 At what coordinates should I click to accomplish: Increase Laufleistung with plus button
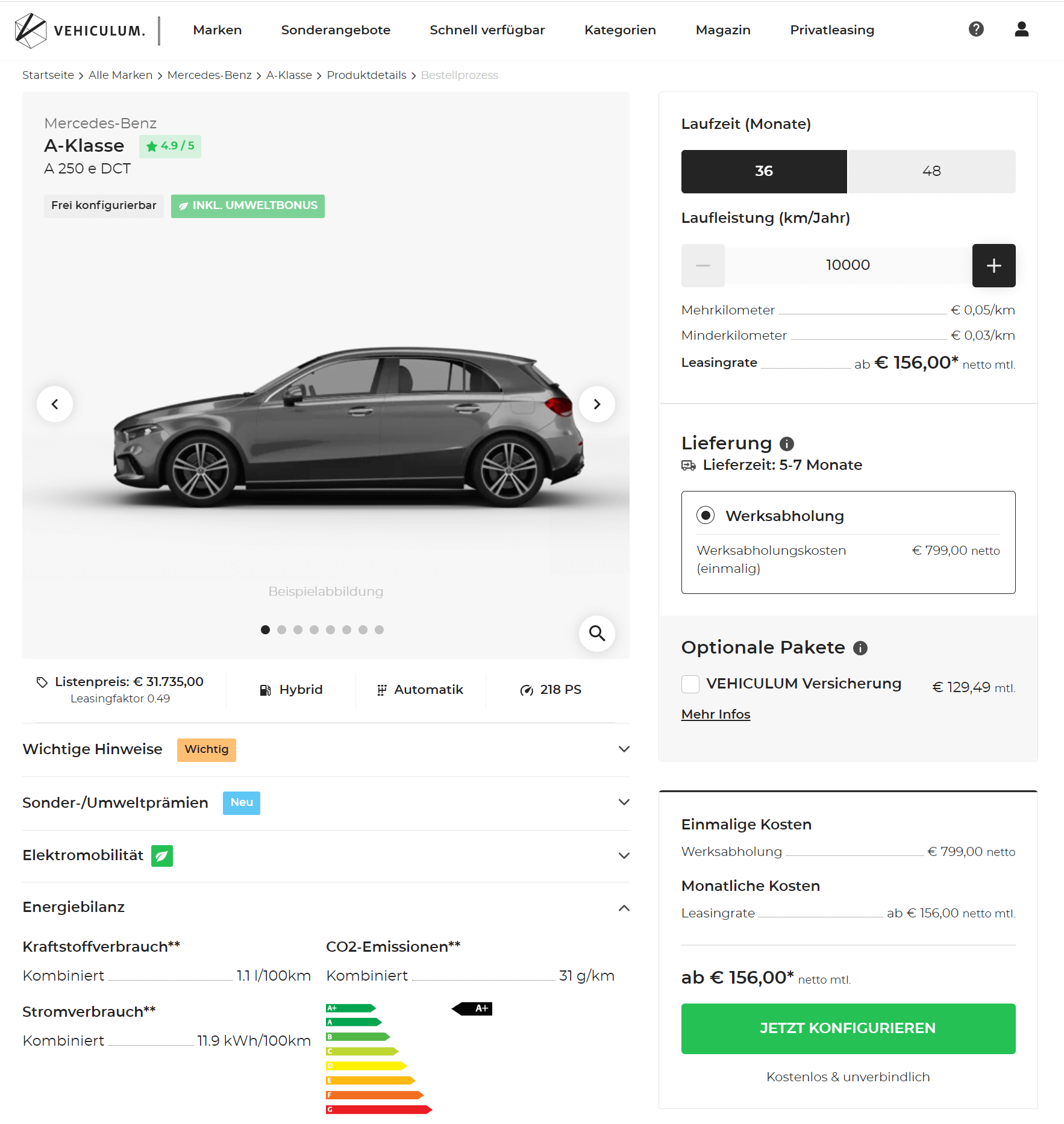coord(994,266)
